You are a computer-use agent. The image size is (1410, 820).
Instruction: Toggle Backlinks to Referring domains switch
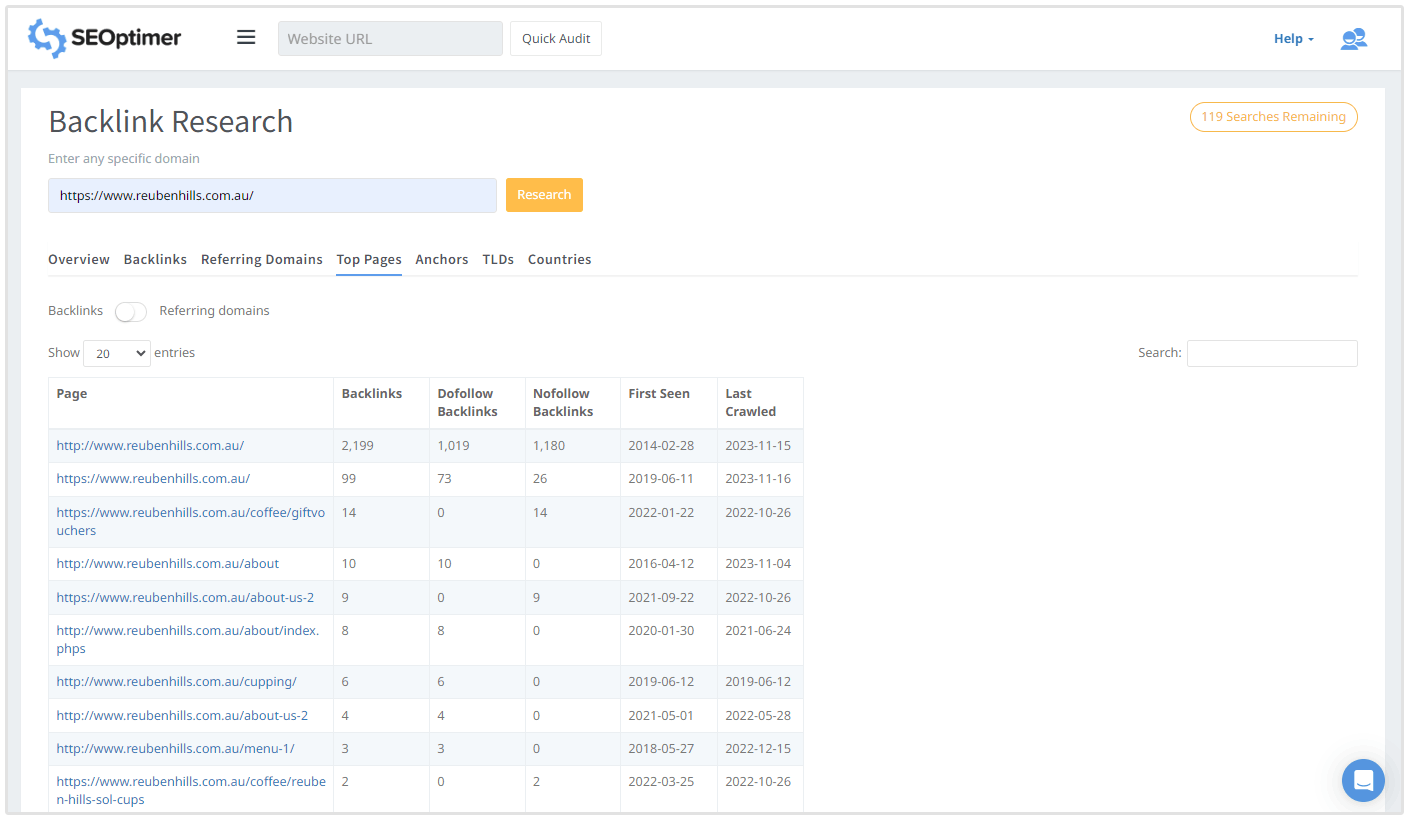[131, 312]
